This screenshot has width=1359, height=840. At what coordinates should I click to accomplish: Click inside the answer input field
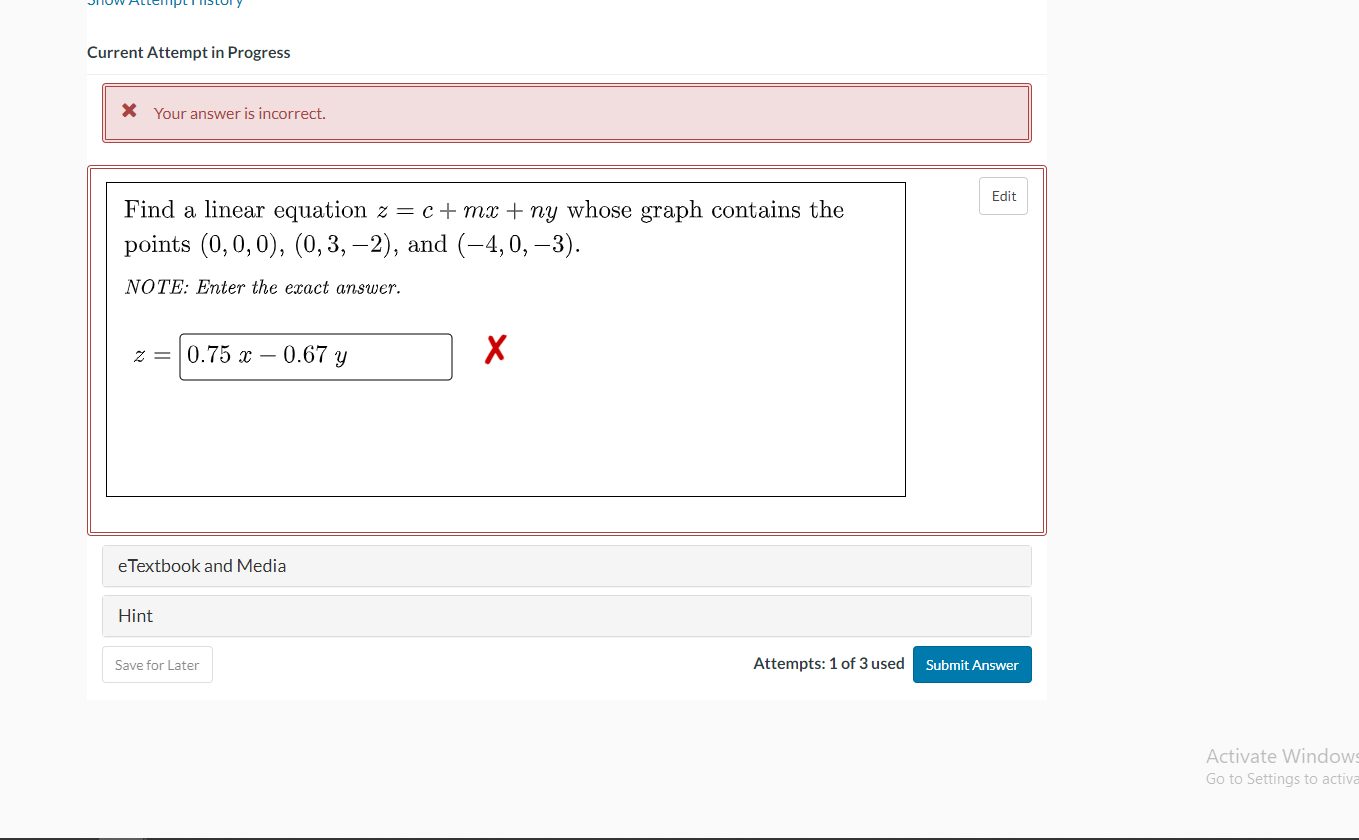coord(315,356)
